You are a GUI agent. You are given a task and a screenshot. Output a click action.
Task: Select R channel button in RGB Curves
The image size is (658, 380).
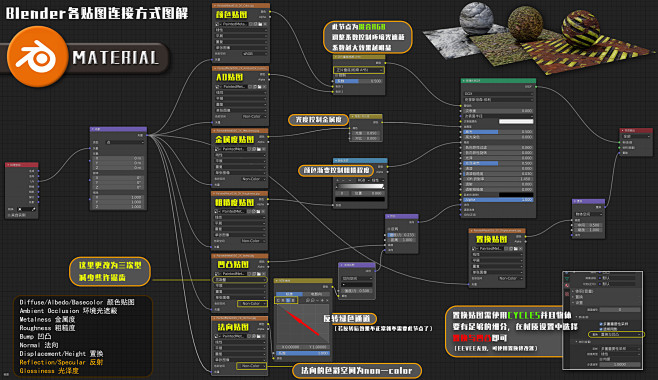coord(283,300)
